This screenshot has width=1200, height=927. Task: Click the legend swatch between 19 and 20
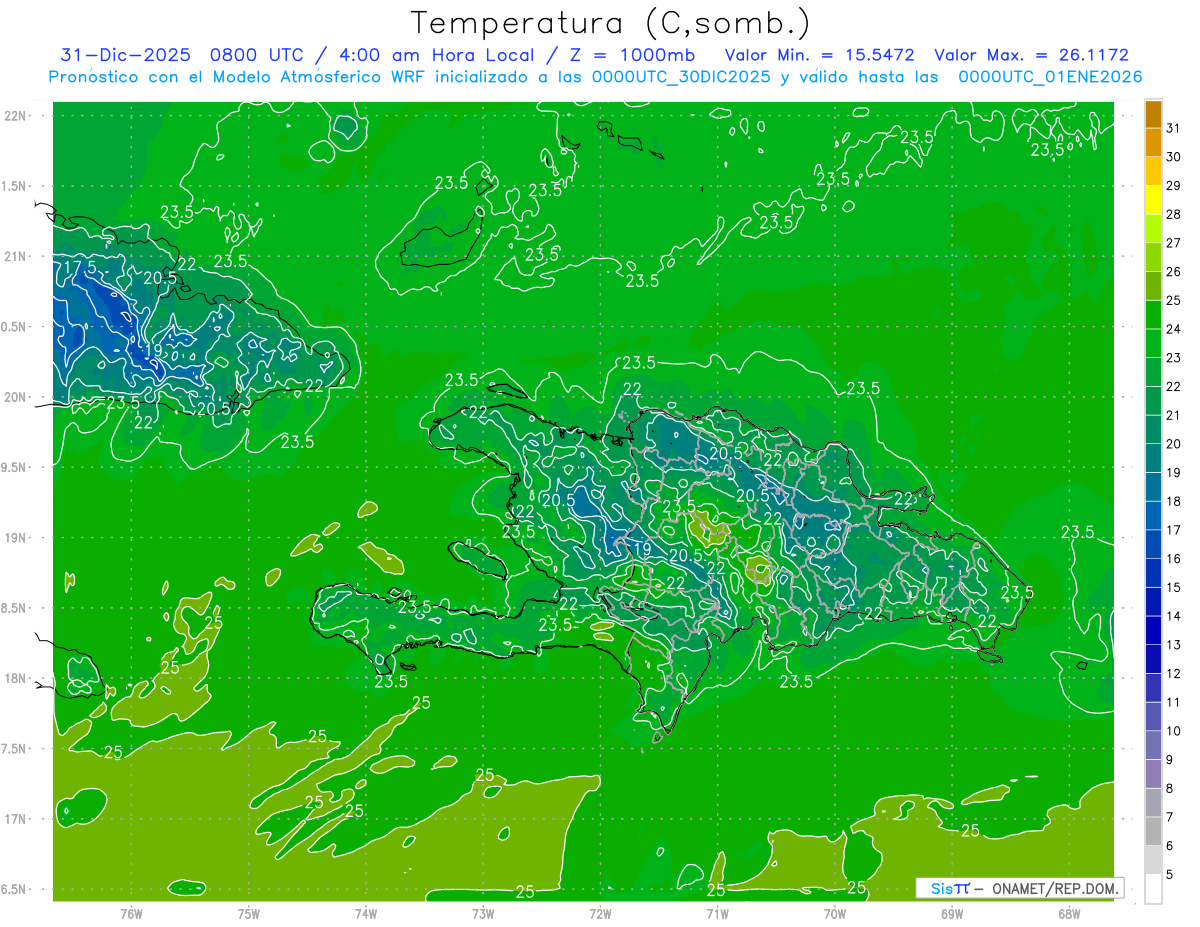(1153, 459)
